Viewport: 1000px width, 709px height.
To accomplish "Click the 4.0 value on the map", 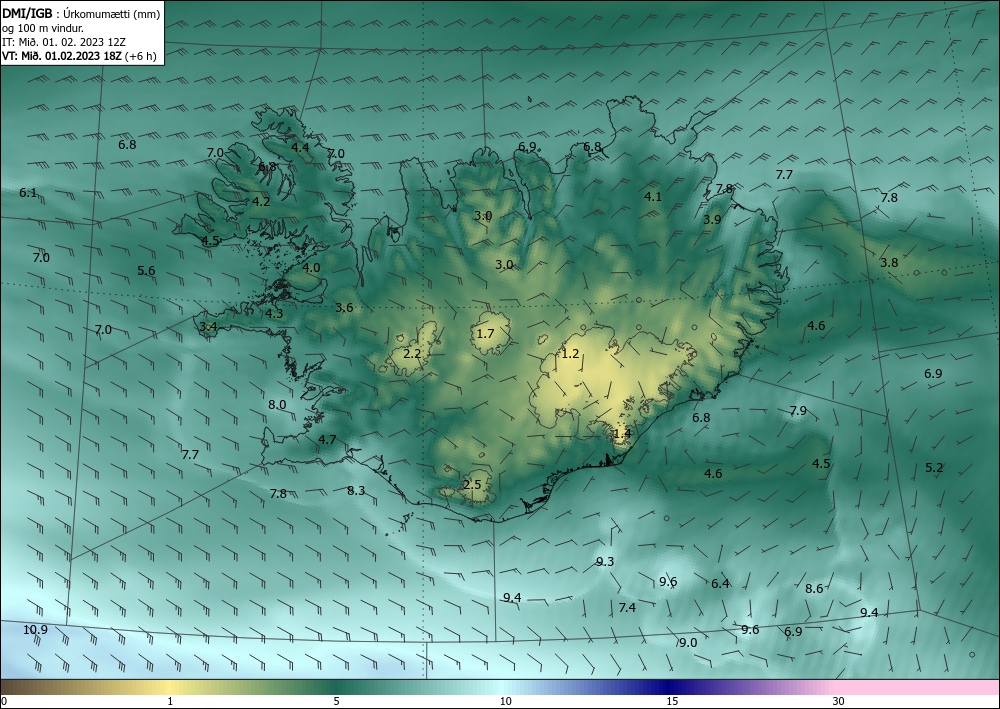I will (311, 268).
